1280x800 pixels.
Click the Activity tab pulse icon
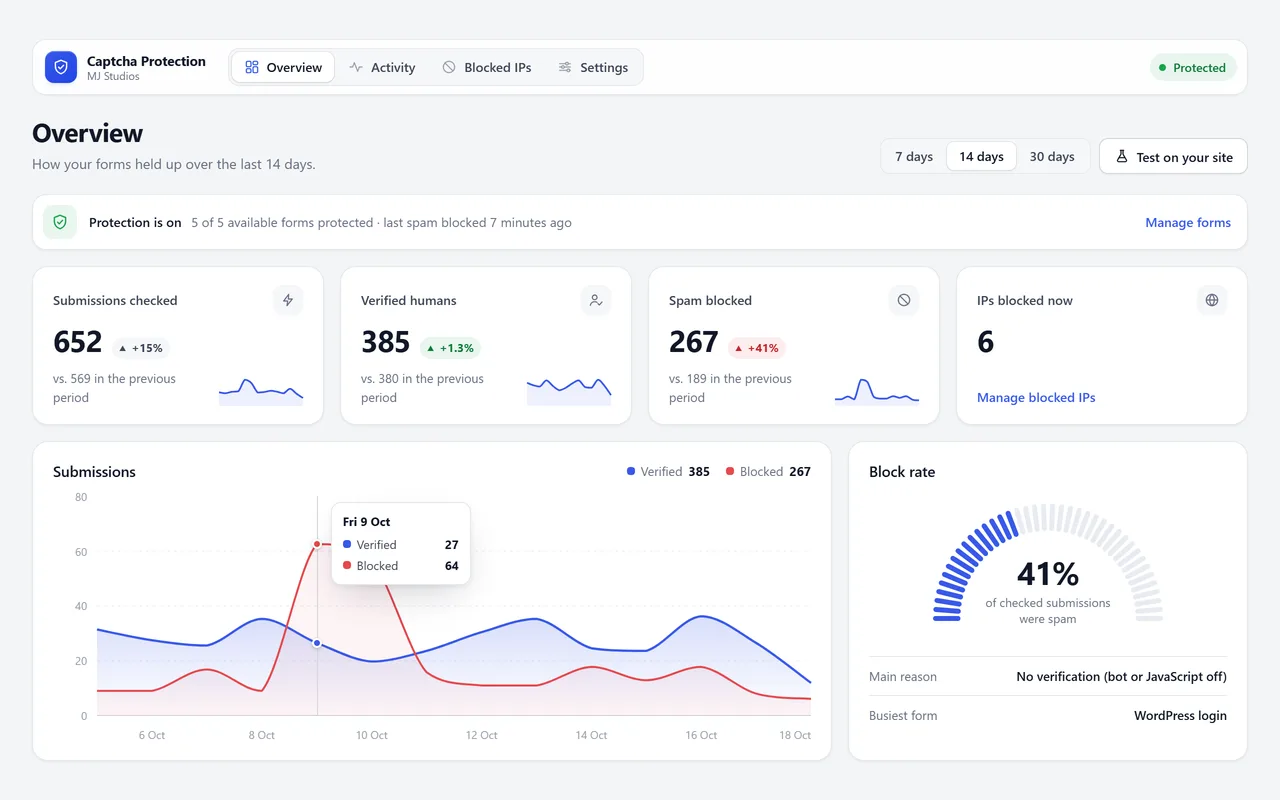tap(356, 67)
